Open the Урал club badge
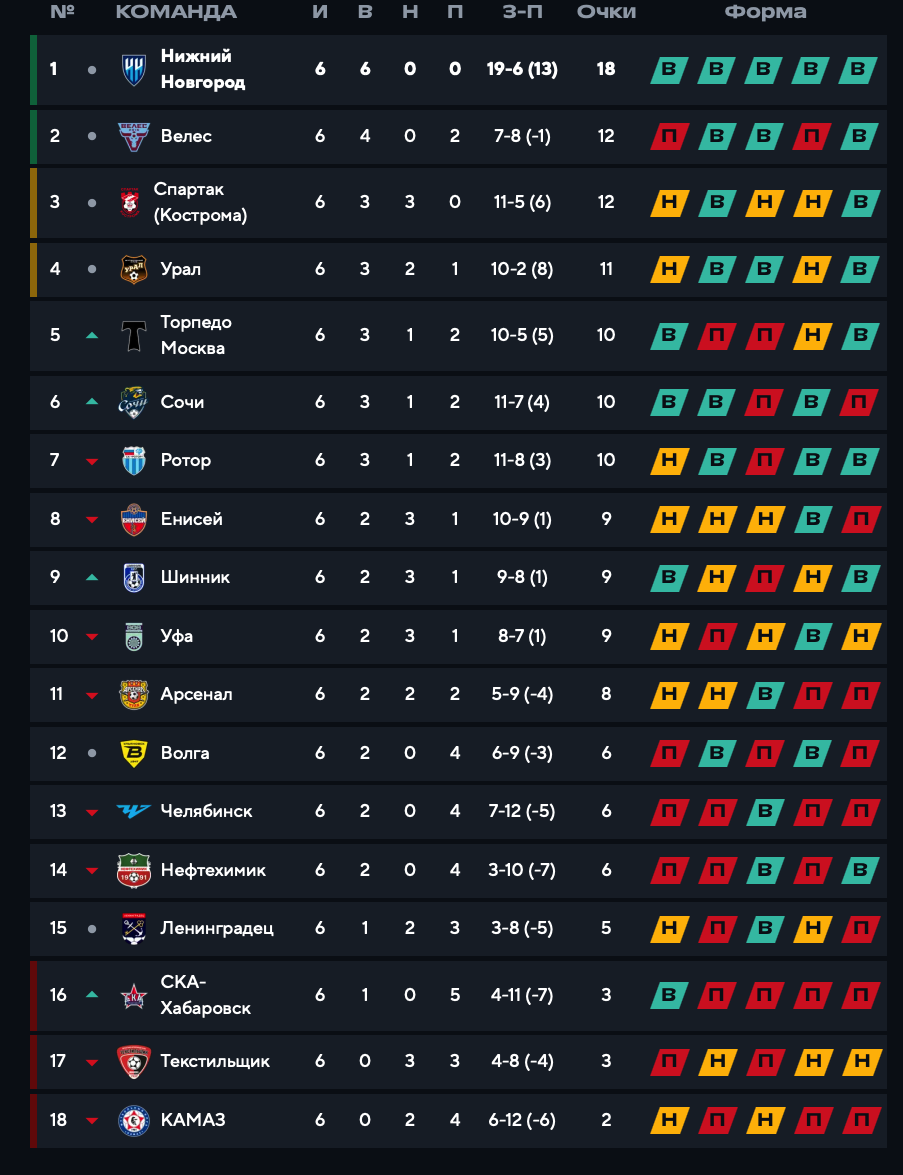 133,269
